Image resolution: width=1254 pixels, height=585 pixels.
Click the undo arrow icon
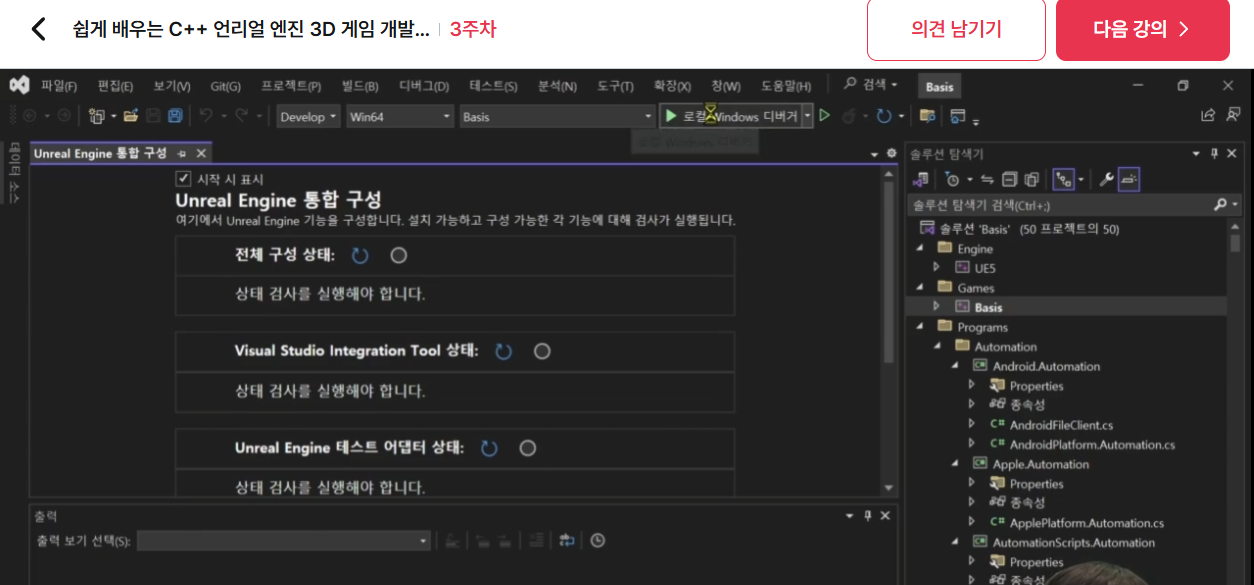click(x=206, y=116)
